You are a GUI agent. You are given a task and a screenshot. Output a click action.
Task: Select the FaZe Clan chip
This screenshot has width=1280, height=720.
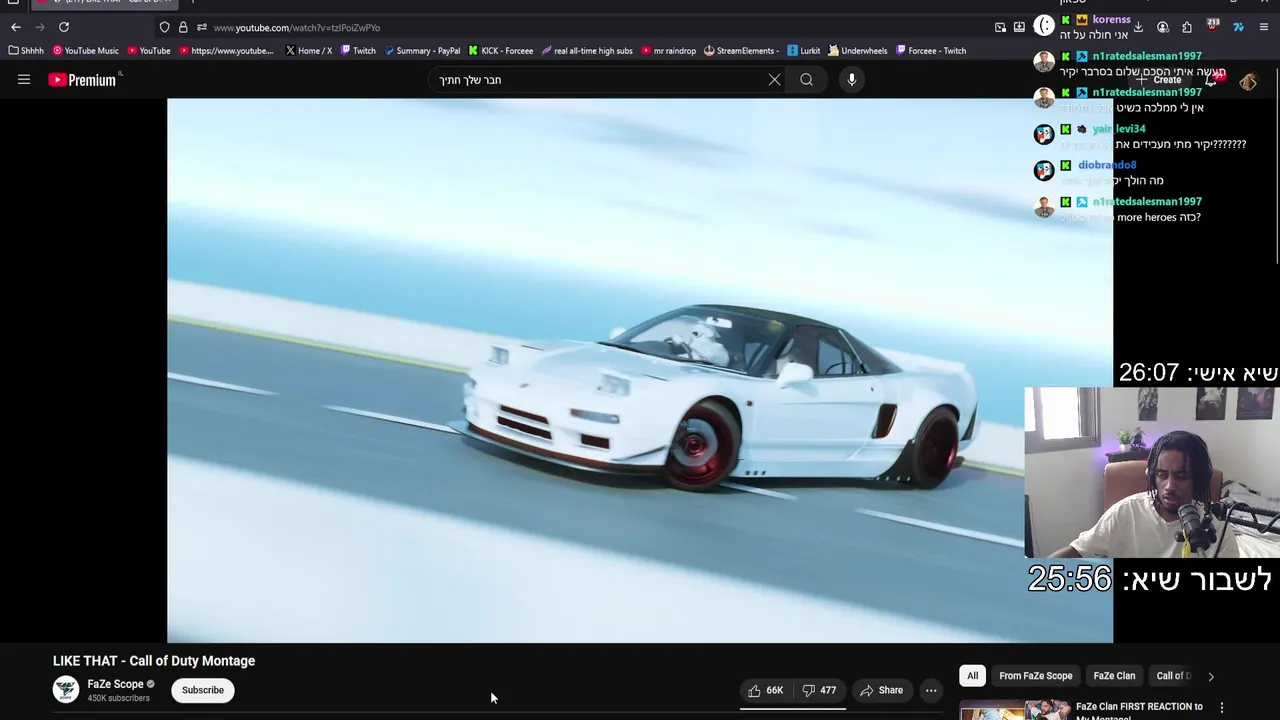[1114, 676]
